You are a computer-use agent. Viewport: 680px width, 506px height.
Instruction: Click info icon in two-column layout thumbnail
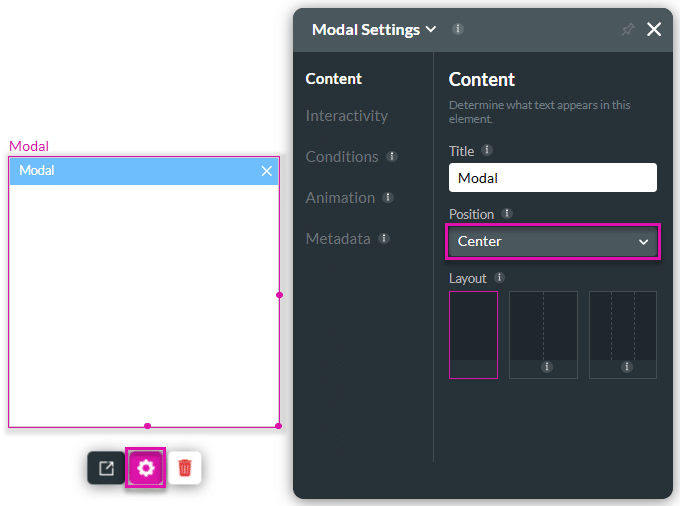[546, 367]
